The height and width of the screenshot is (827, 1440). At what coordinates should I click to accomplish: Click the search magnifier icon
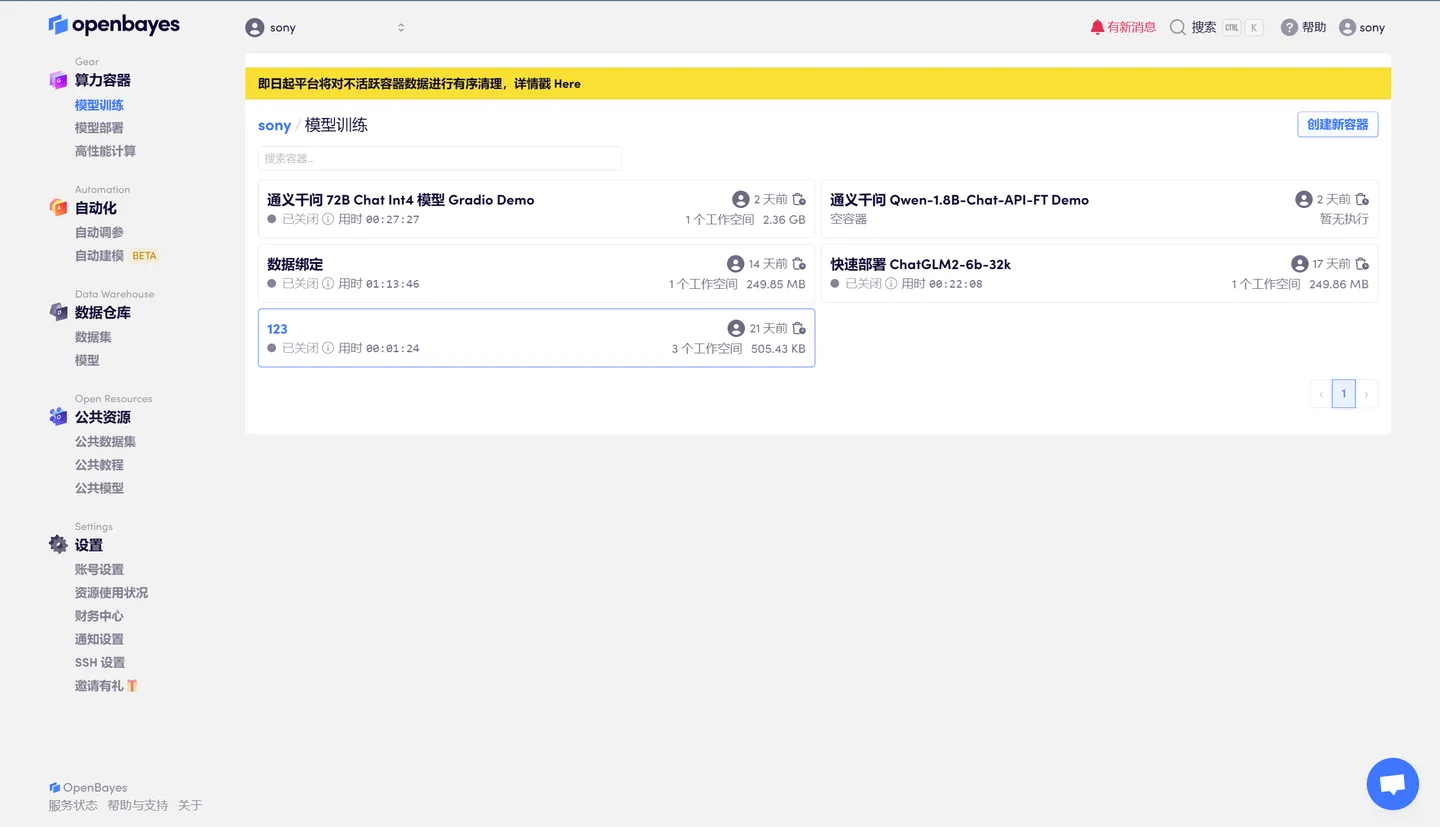(1177, 27)
